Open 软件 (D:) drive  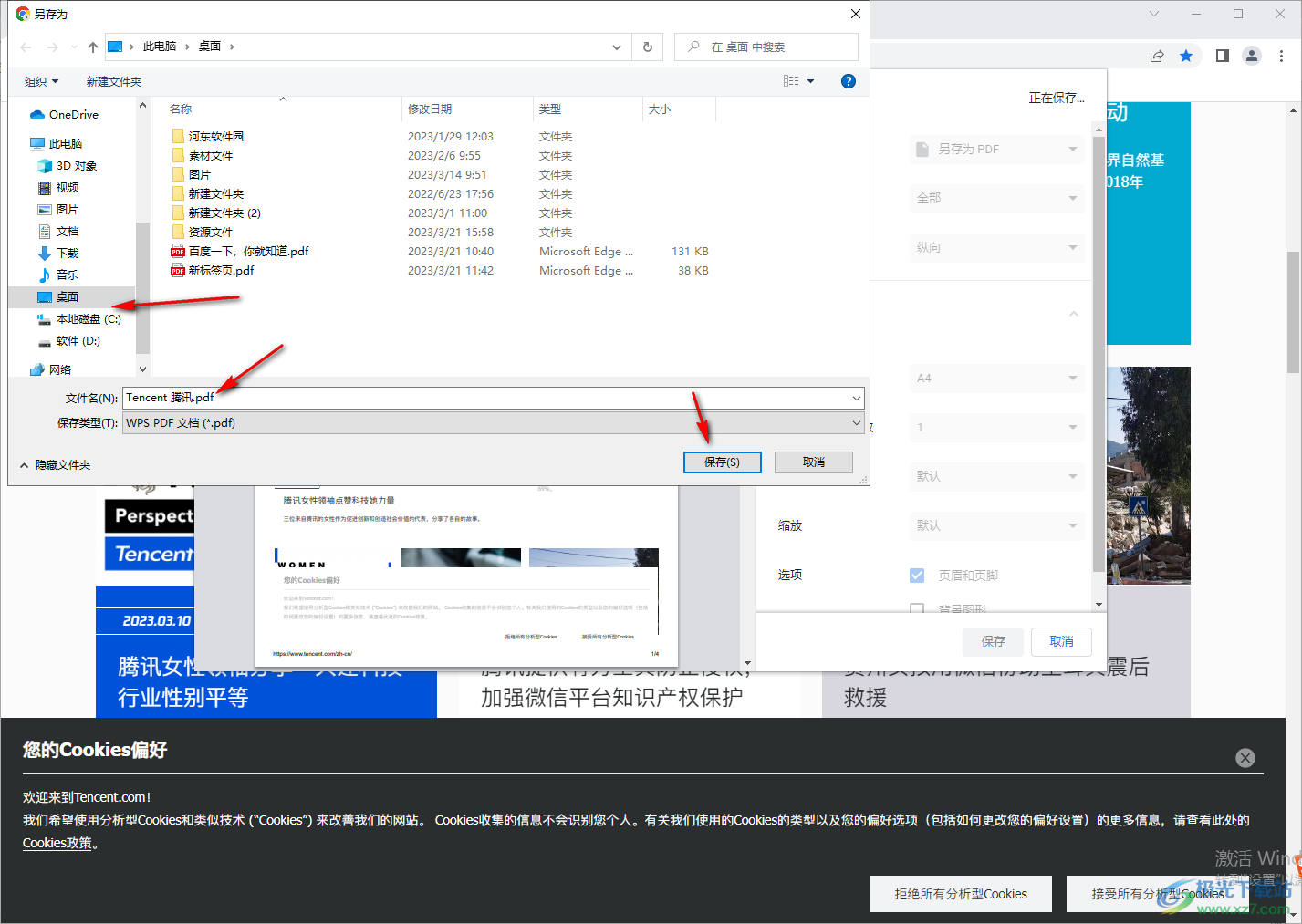(78, 341)
